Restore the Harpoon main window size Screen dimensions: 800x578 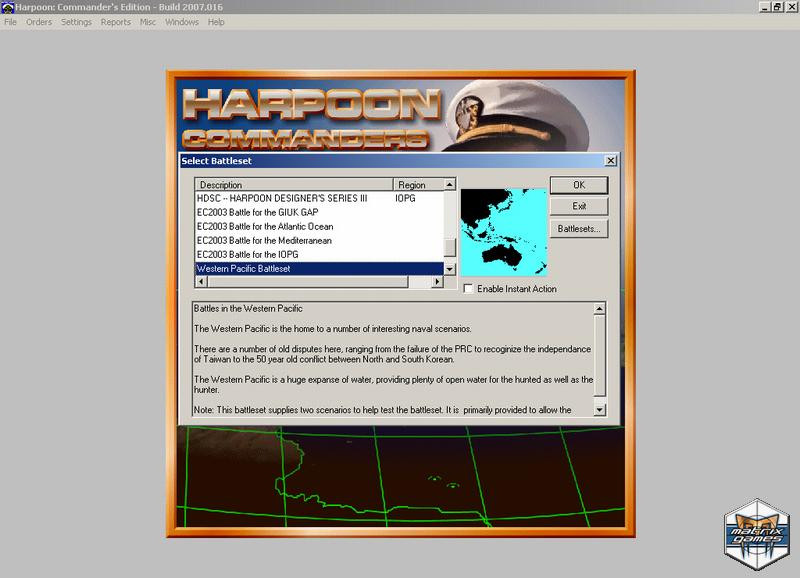[x=777, y=7]
